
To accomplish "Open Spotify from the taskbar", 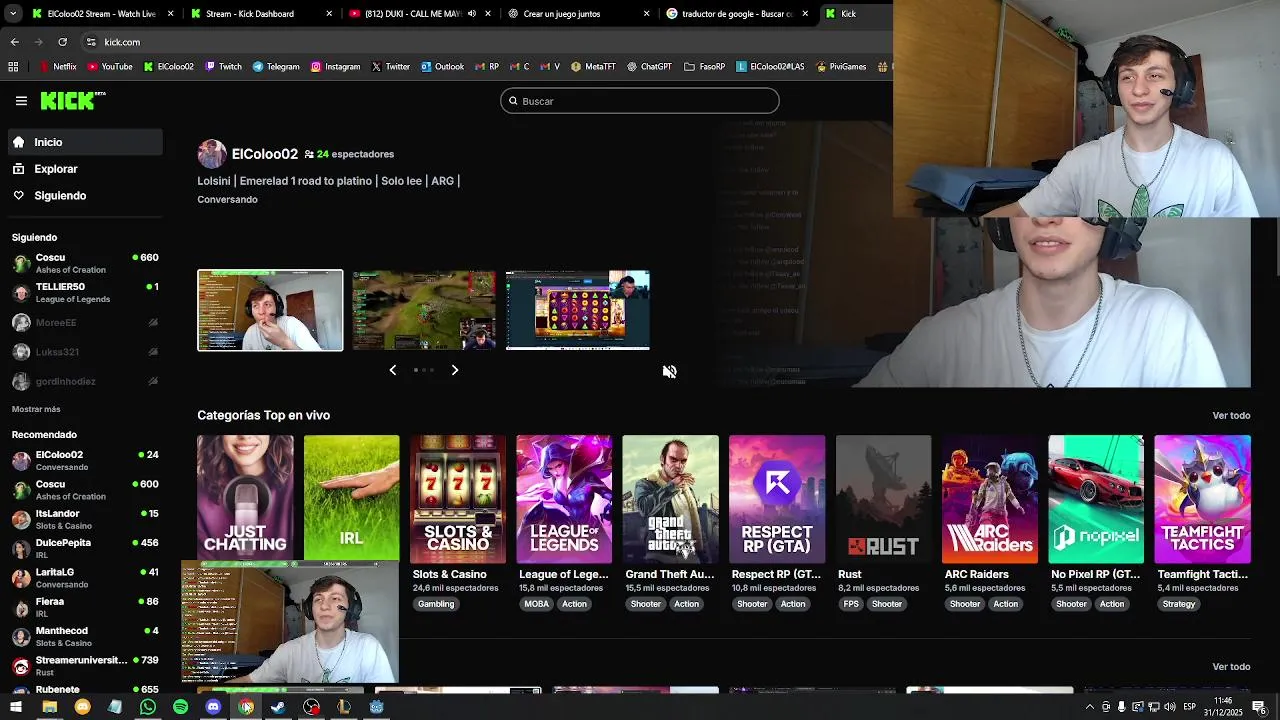I will pos(180,707).
